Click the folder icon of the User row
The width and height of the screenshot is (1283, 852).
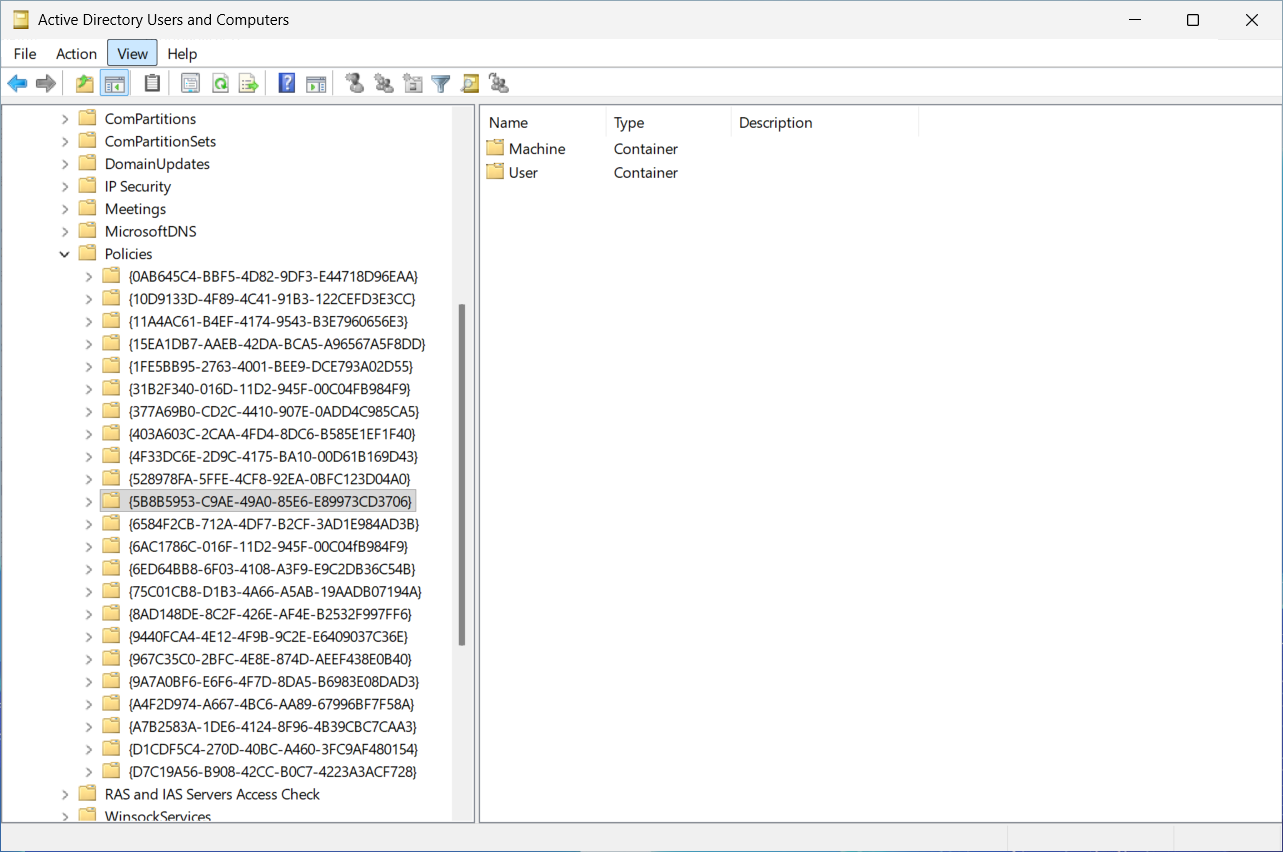point(495,172)
